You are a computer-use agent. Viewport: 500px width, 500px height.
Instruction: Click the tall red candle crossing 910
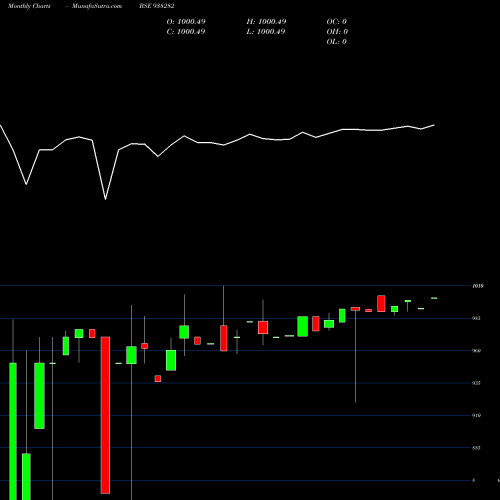(x=105, y=415)
